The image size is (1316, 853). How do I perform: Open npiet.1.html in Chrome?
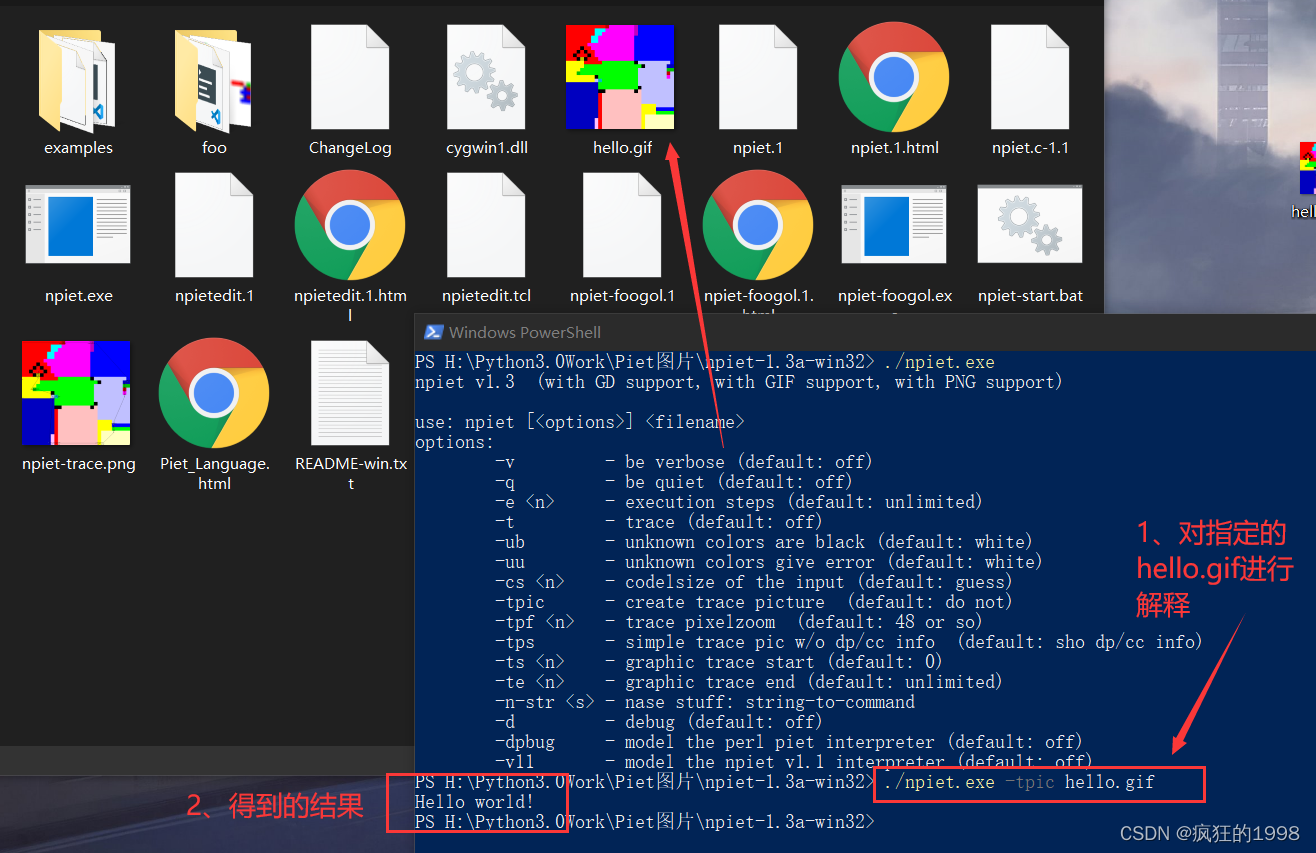(894, 76)
